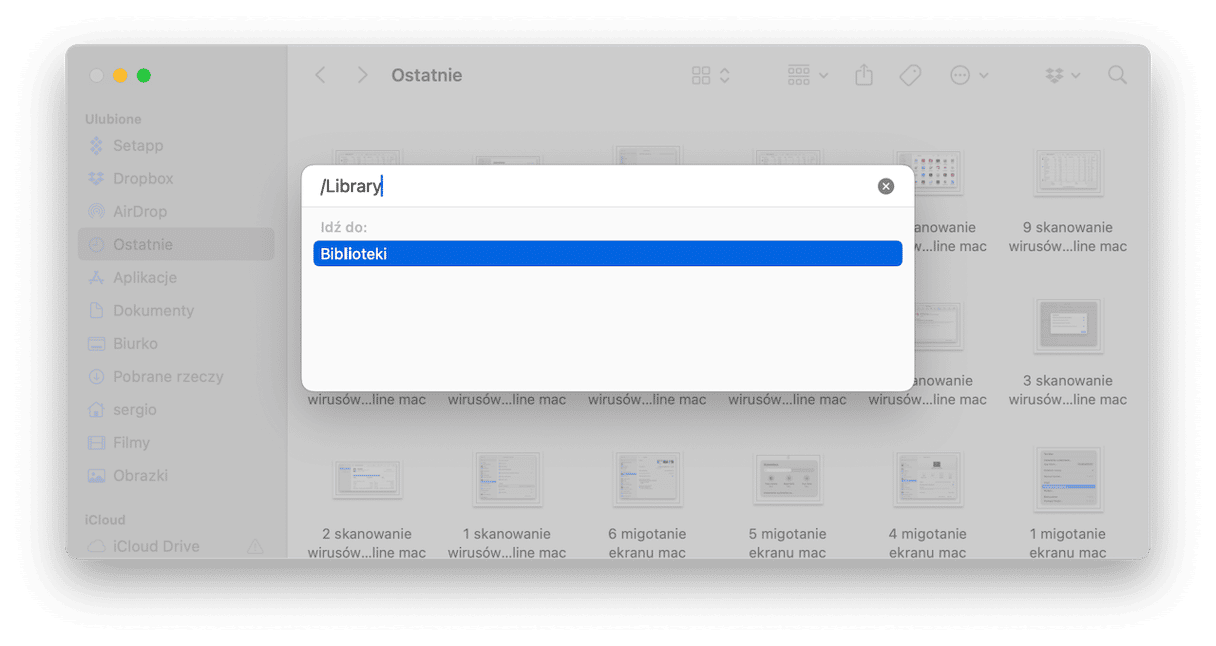Click the iCloud Drive warning icon
This screenshot has width=1216, height=646.
[255, 546]
